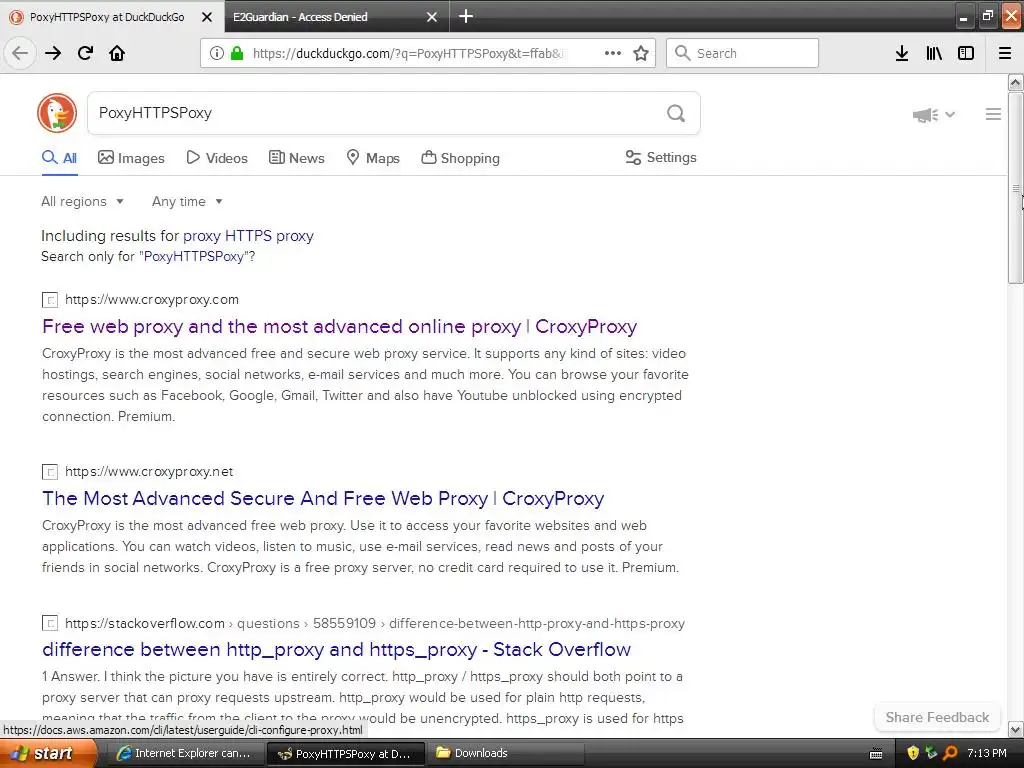1024x768 pixels.
Task: Click the Share Feedback button
Action: click(x=937, y=717)
